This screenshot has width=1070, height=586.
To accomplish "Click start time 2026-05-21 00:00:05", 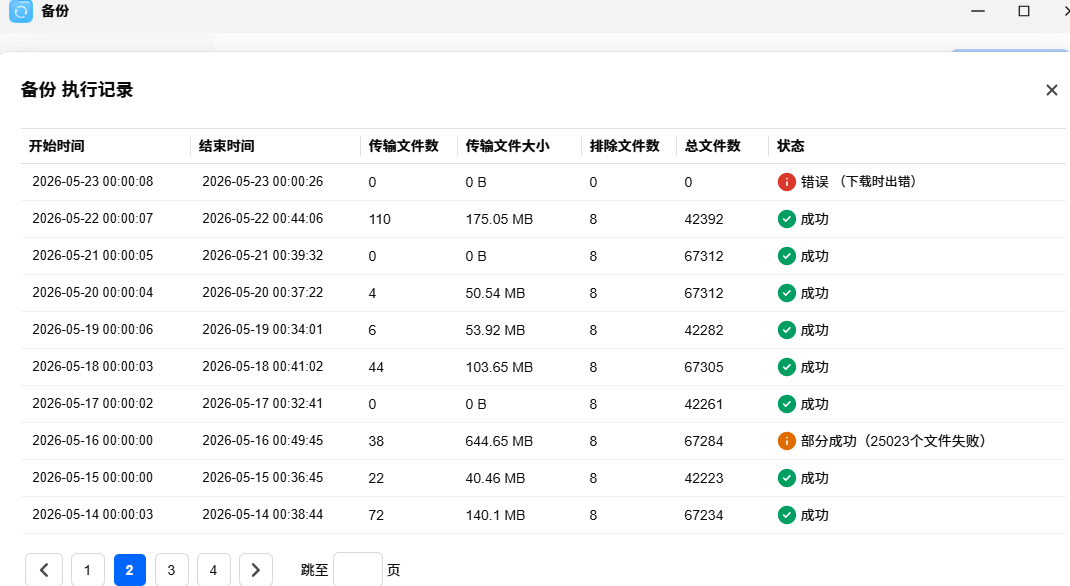I will (x=93, y=255).
